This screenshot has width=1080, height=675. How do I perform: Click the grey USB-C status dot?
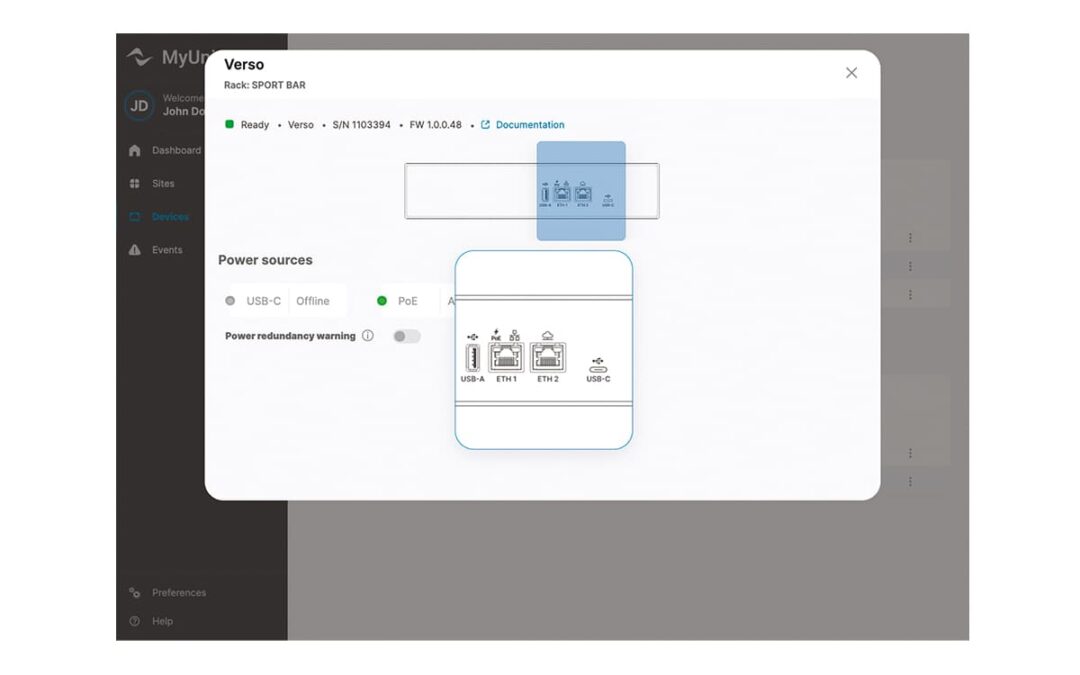(x=230, y=301)
